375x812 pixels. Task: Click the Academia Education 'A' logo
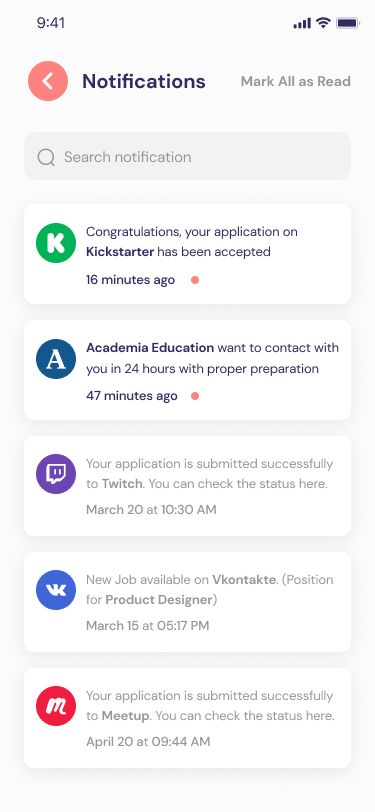[x=56, y=359]
